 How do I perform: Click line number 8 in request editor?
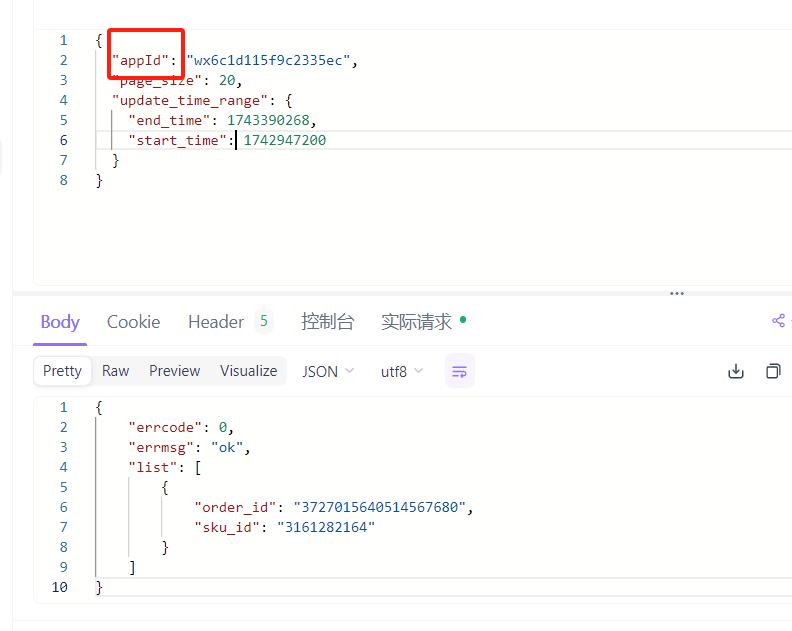coord(64,180)
